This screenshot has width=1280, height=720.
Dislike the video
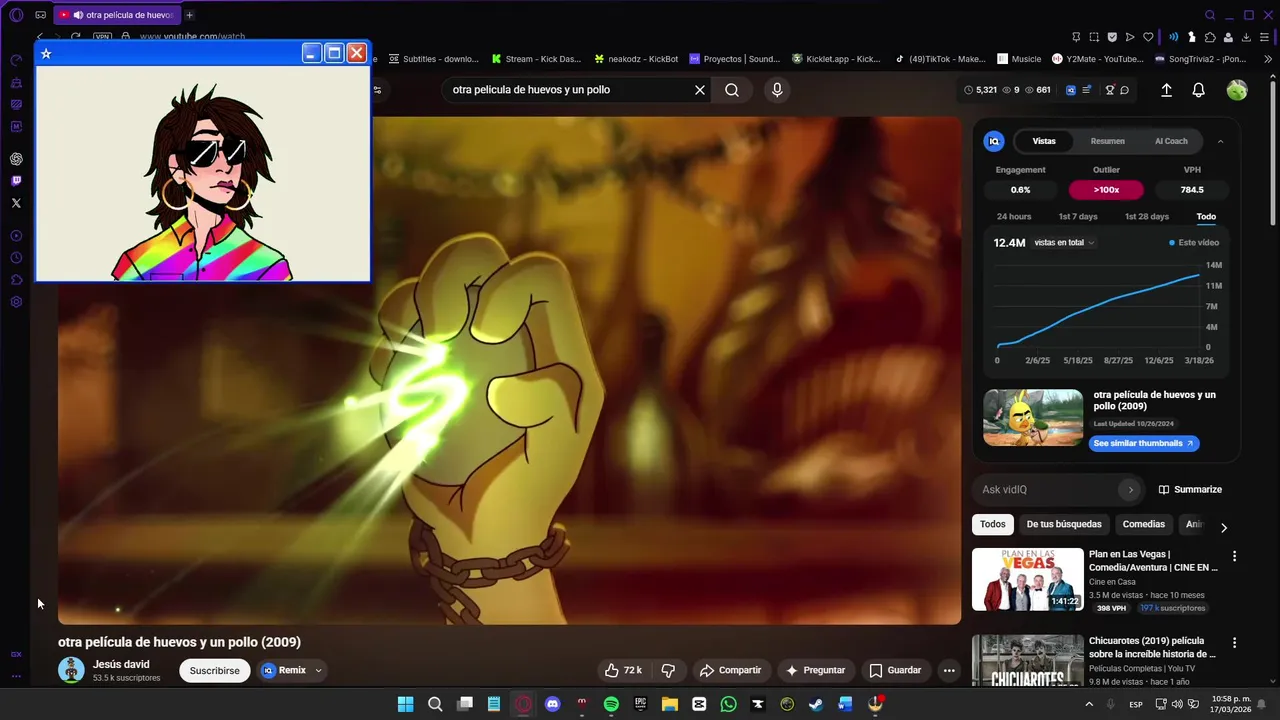click(x=668, y=670)
